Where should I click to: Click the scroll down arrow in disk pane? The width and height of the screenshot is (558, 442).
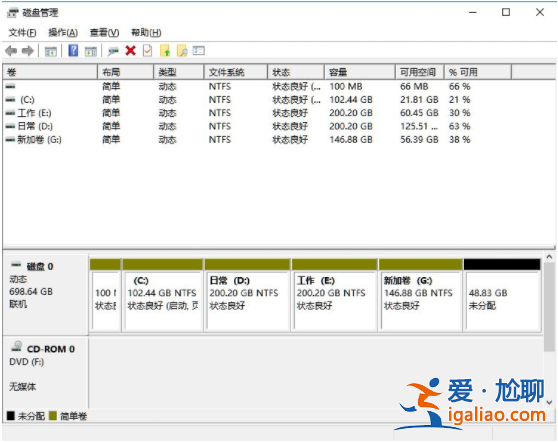tap(549, 402)
